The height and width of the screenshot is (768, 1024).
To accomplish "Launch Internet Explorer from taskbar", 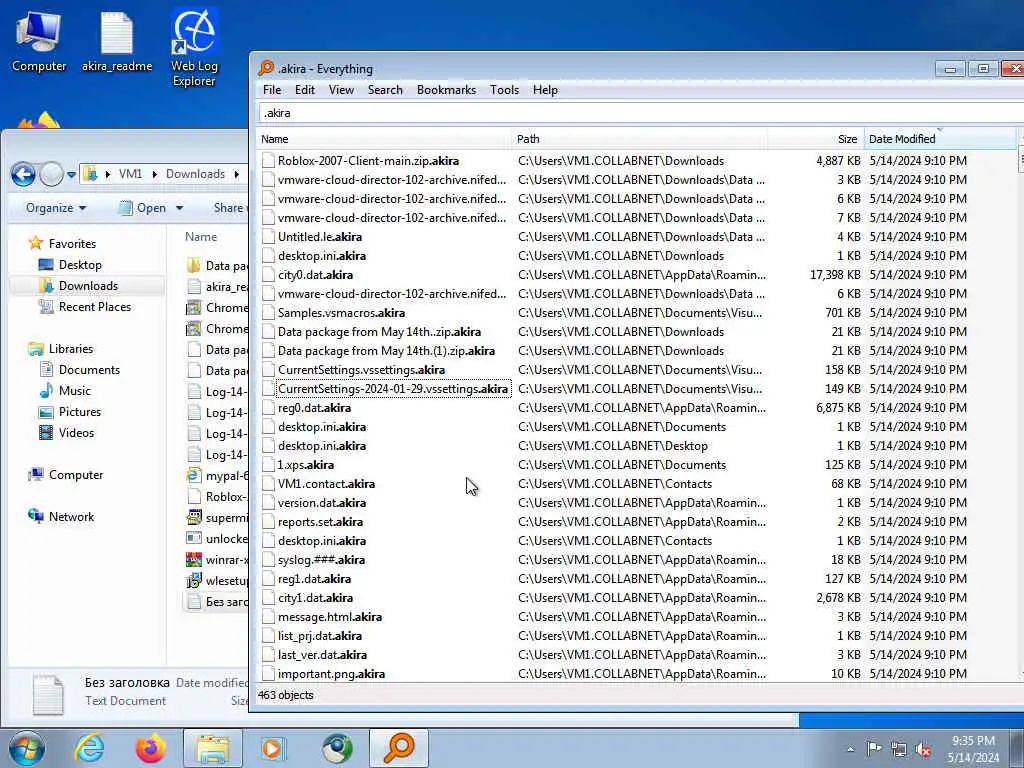I will pyautogui.click(x=89, y=748).
